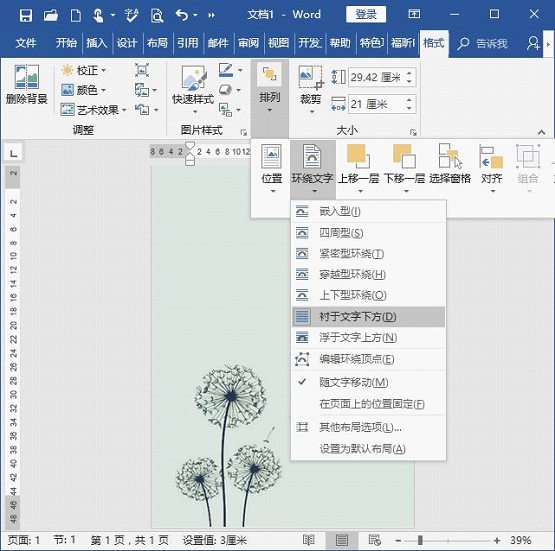
Task: Collapse the ribbon with up chevron
Action: [541, 132]
